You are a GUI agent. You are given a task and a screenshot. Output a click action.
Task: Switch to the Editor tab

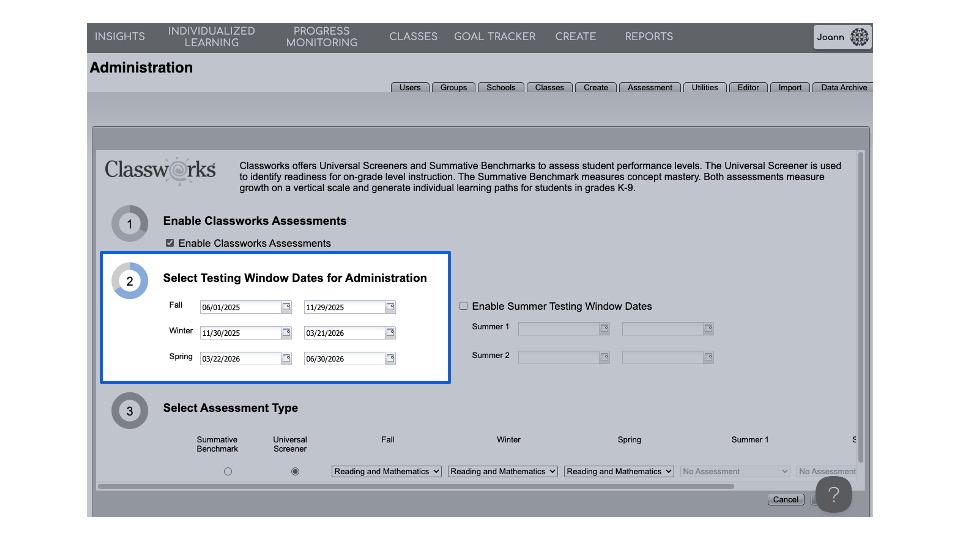click(x=748, y=88)
